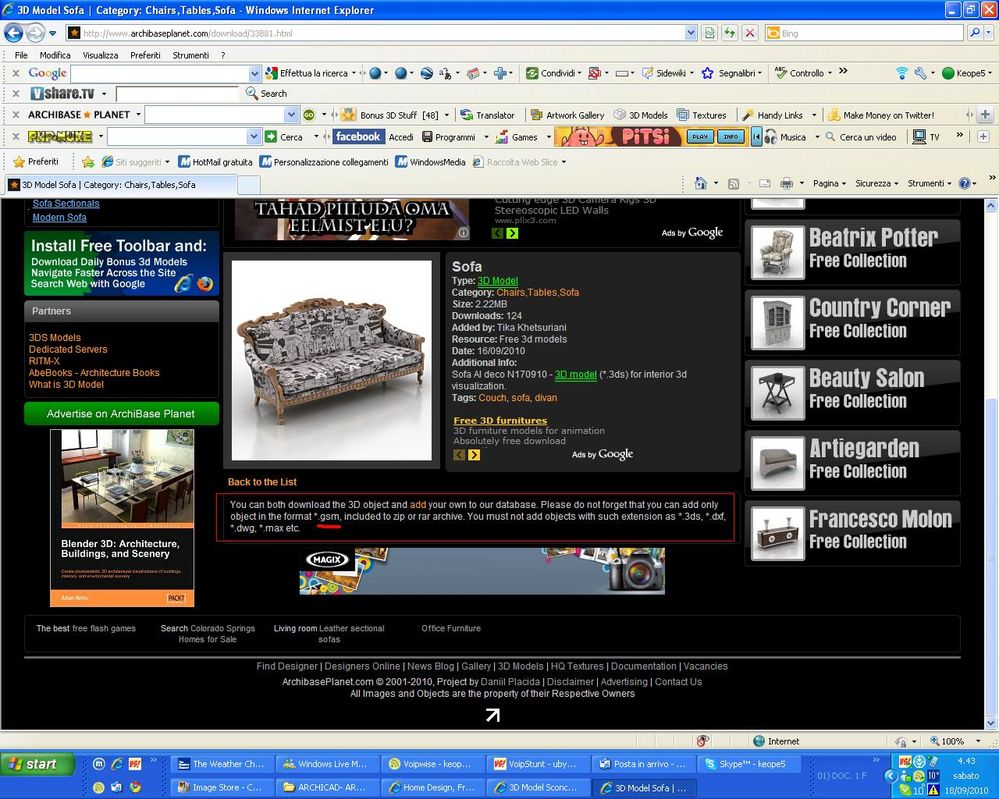Open a new blank tab
The height and width of the screenshot is (799, 999).
pyautogui.click(x=248, y=185)
